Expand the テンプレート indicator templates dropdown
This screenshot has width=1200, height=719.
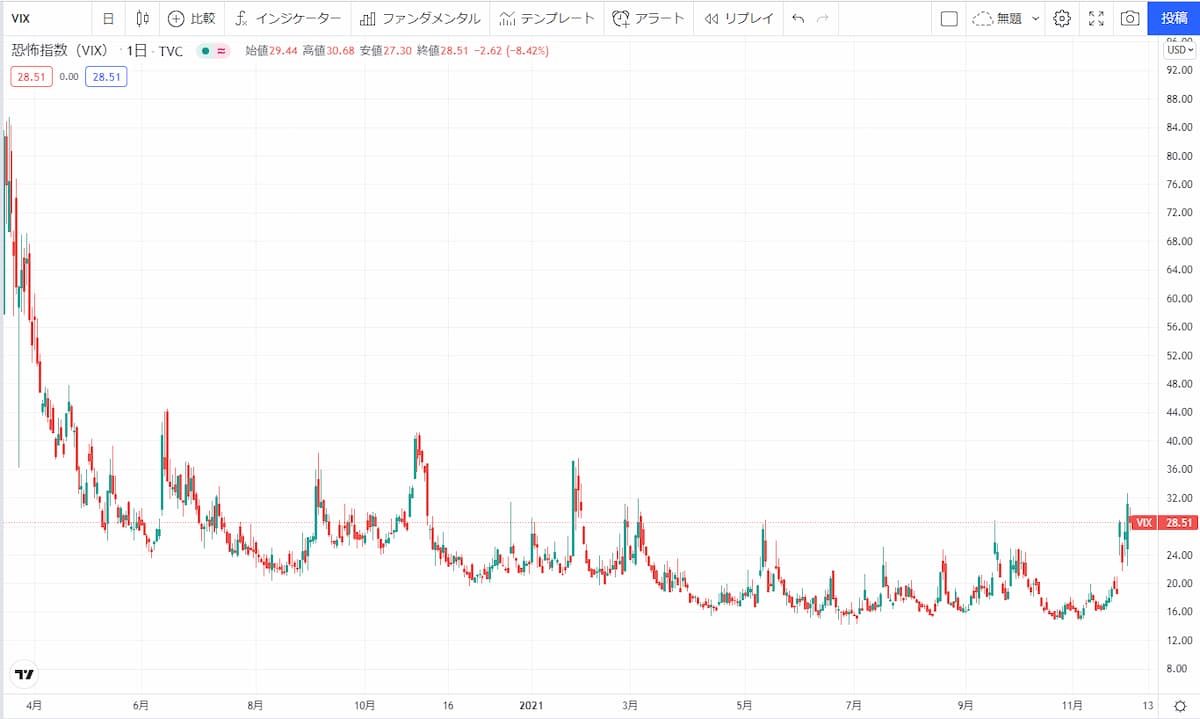pyautogui.click(x=546, y=18)
